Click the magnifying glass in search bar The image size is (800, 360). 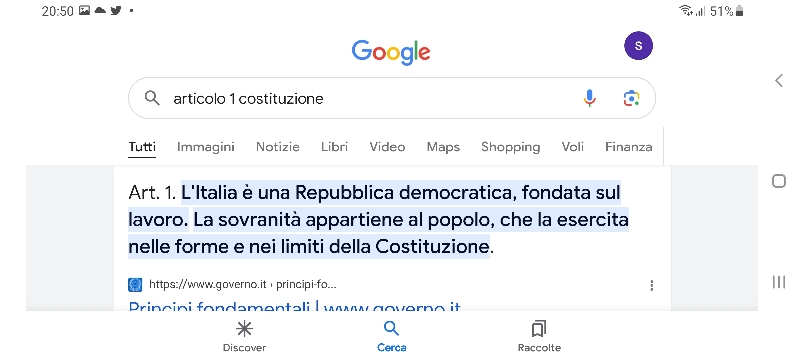coord(152,97)
